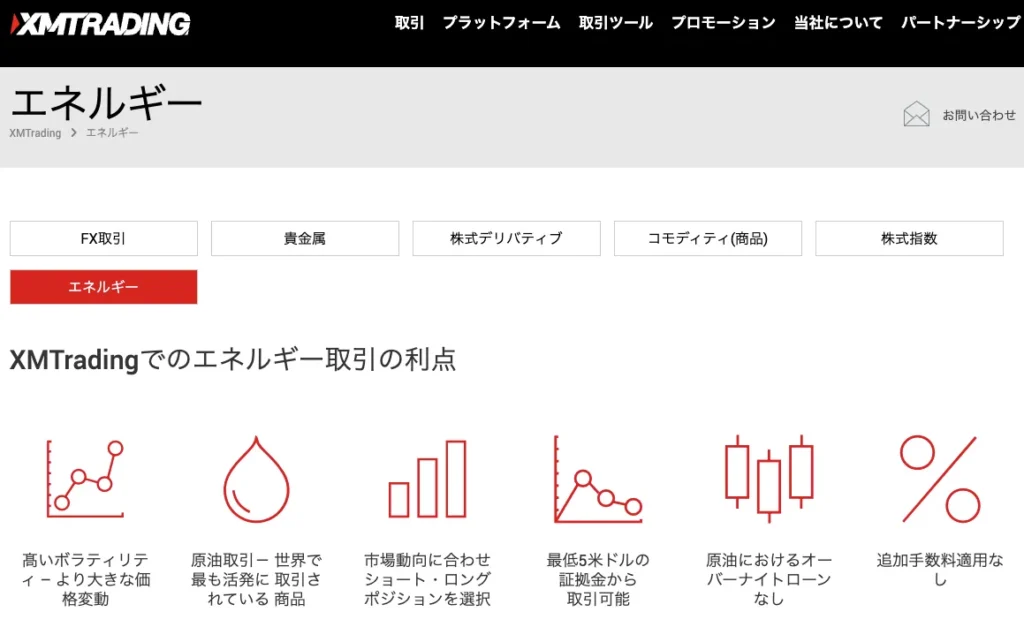Click the 原油におけるオーバーナイトローンなし caption
This screenshot has width=1024, height=627.
pyautogui.click(x=769, y=579)
